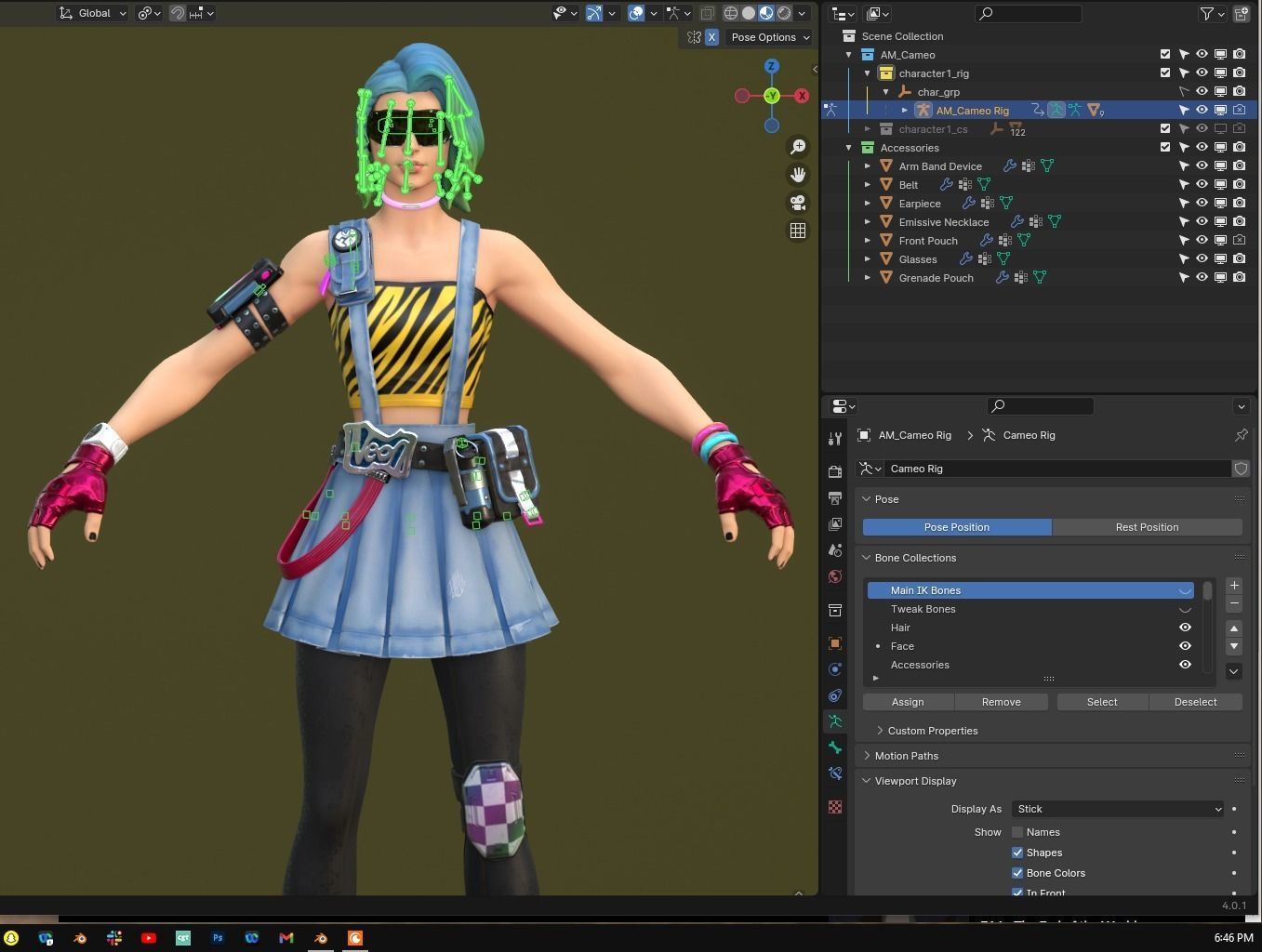Toggle X-ray display in viewport header
Viewport: 1262px width, 952px height.
(707, 13)
